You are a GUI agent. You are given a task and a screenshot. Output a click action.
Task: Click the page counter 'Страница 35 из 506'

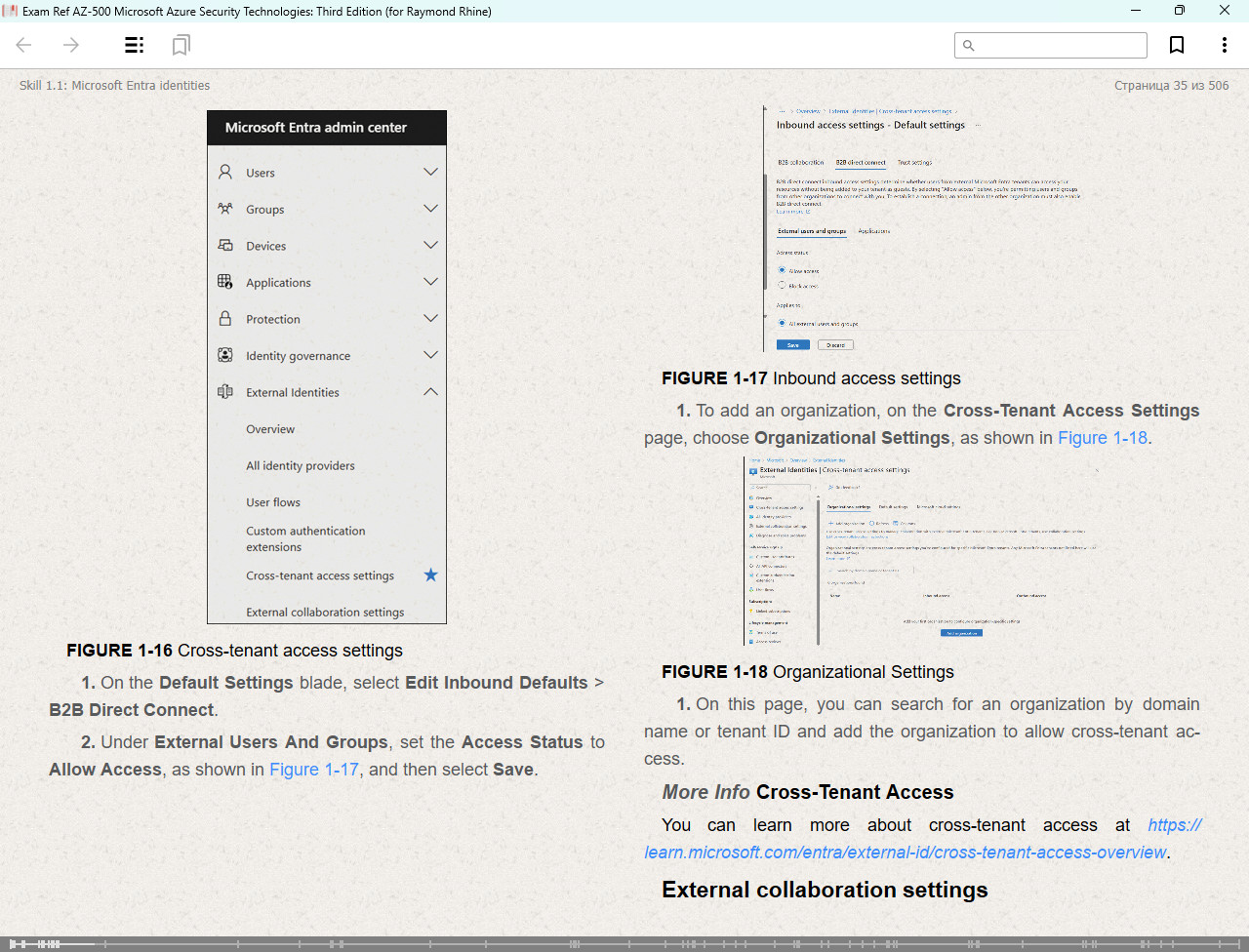pyautogui.click(x=1171, y=86)
